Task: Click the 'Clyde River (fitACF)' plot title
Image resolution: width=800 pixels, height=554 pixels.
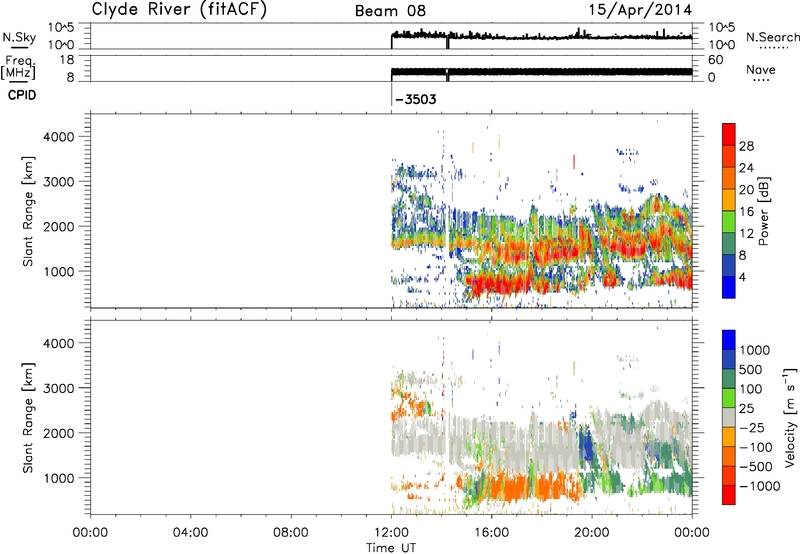Action: 179,9
